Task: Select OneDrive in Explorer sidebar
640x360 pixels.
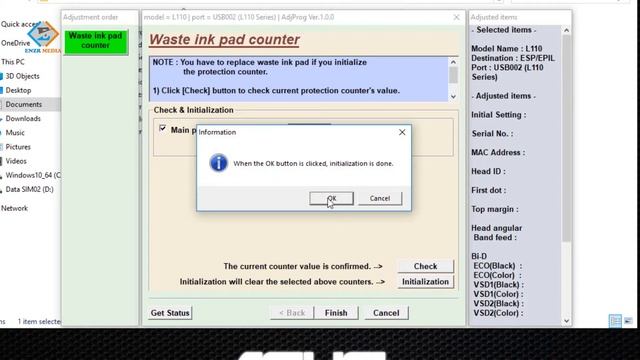Action: [x=16, y=43]
